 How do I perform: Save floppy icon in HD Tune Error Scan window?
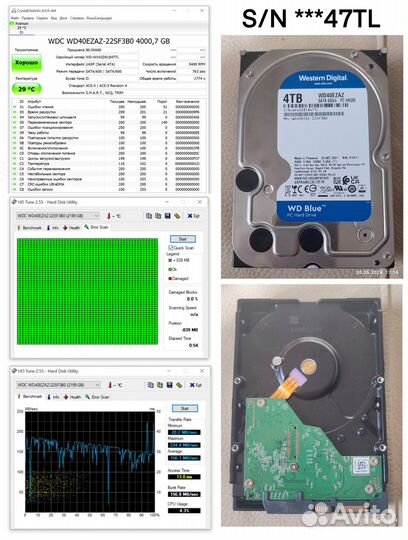tap(167, 216)
